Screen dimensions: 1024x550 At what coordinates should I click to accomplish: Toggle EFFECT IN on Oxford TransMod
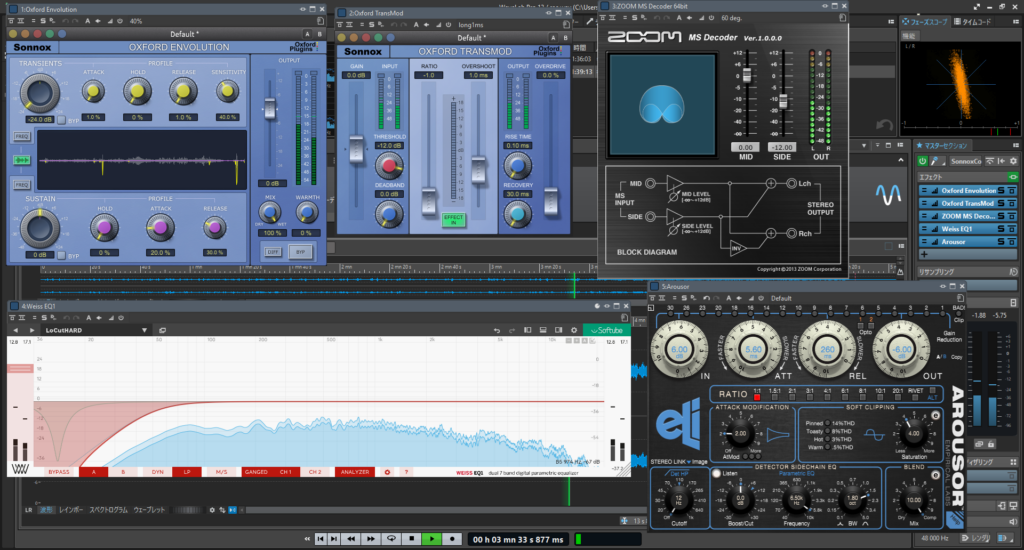click(x=454, y=217)
